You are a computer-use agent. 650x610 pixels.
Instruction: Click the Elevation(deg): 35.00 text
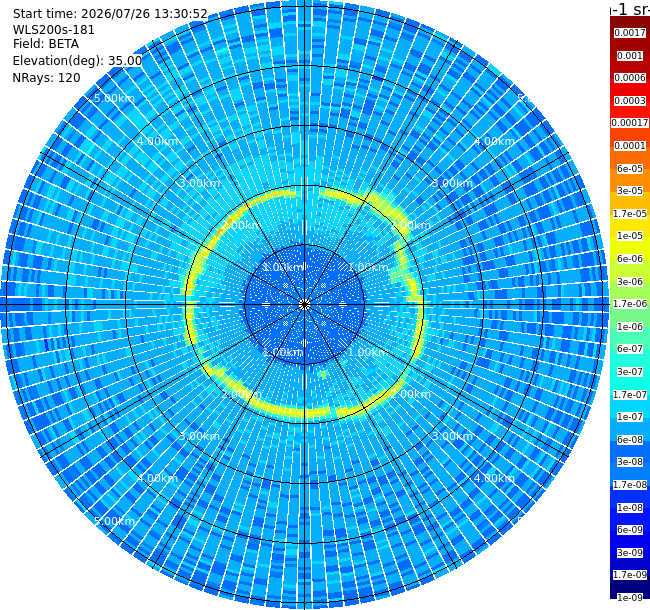coord(77,61)
